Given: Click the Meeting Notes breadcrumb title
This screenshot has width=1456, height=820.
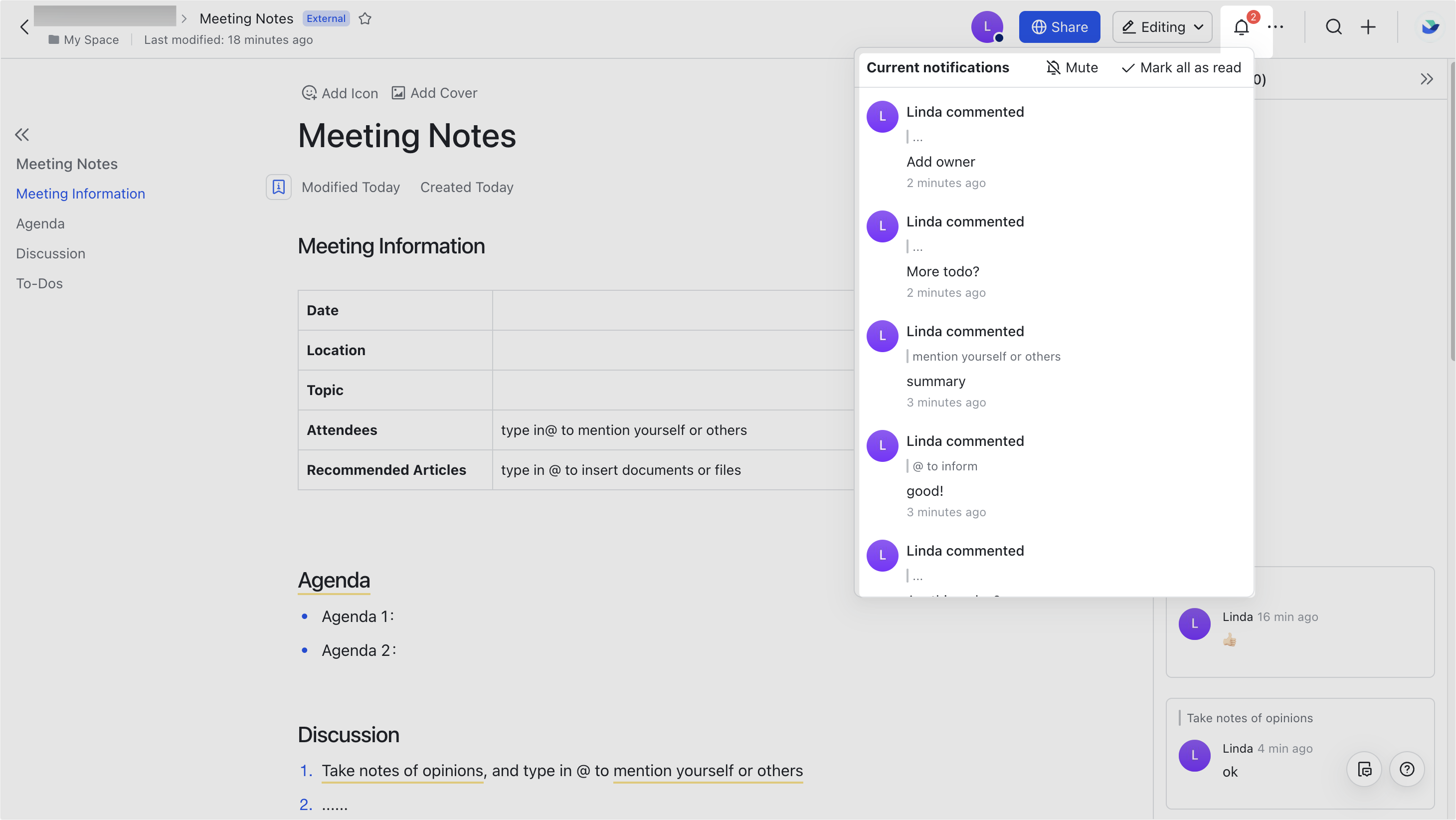Looking at the screenshot, I should (x=246, y=18).
